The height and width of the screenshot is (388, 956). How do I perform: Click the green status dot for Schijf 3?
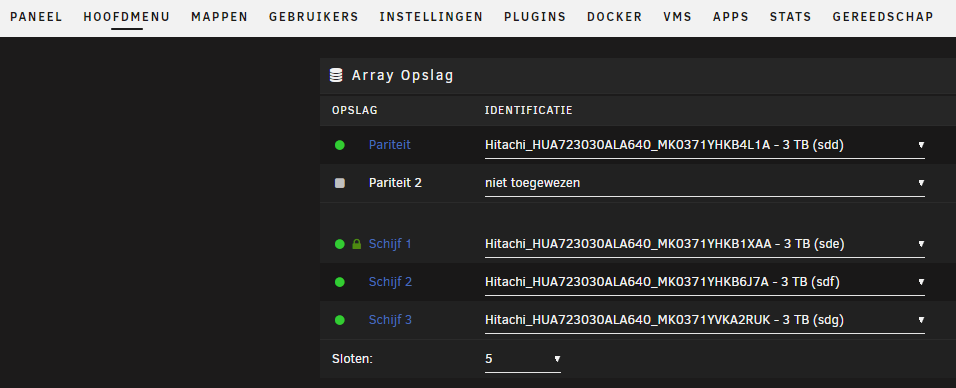[340, 320]
